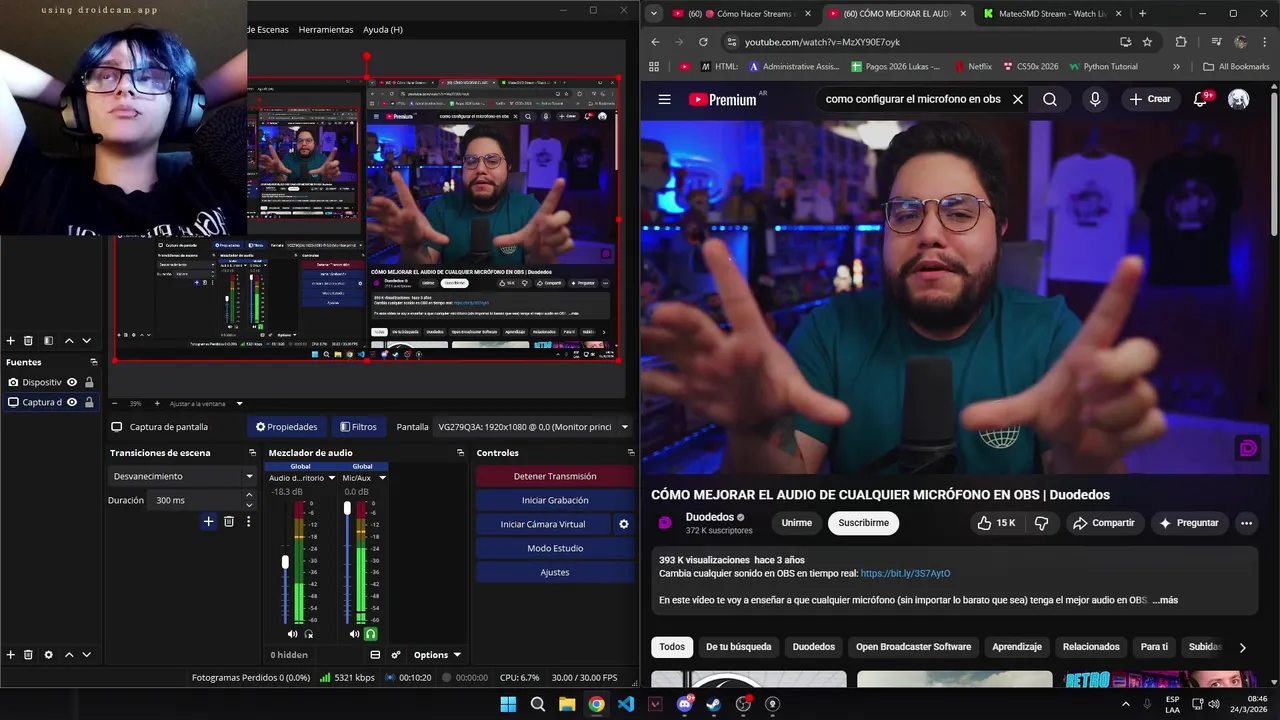Open audio mixer Options dropdown
Image resolution: width=1280 pixels, height=720 pixels.
437,655
